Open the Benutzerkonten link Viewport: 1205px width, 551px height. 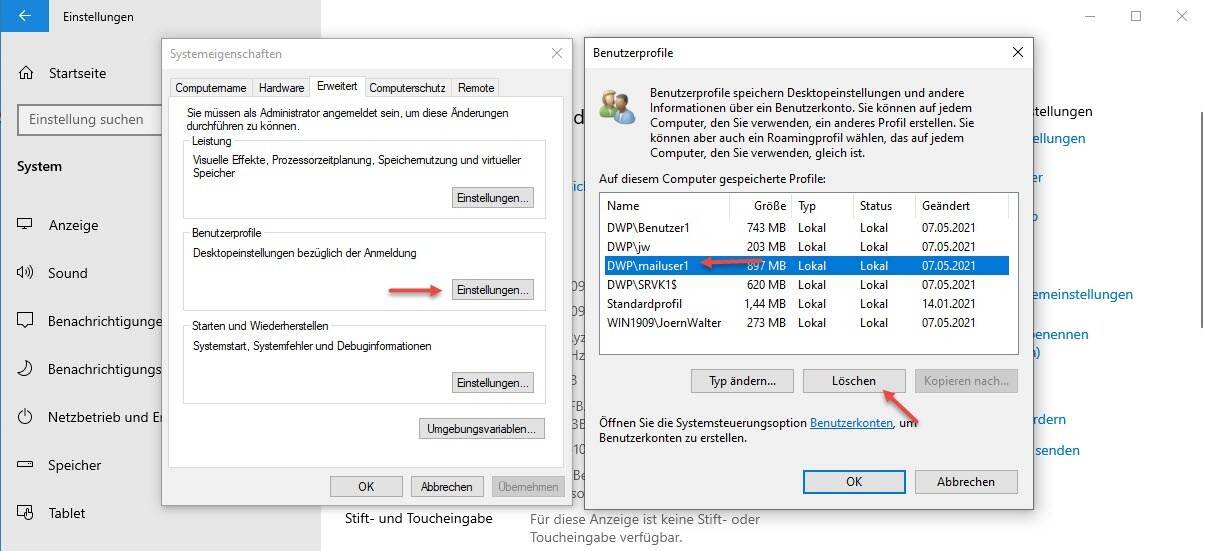tap(851, 423)
